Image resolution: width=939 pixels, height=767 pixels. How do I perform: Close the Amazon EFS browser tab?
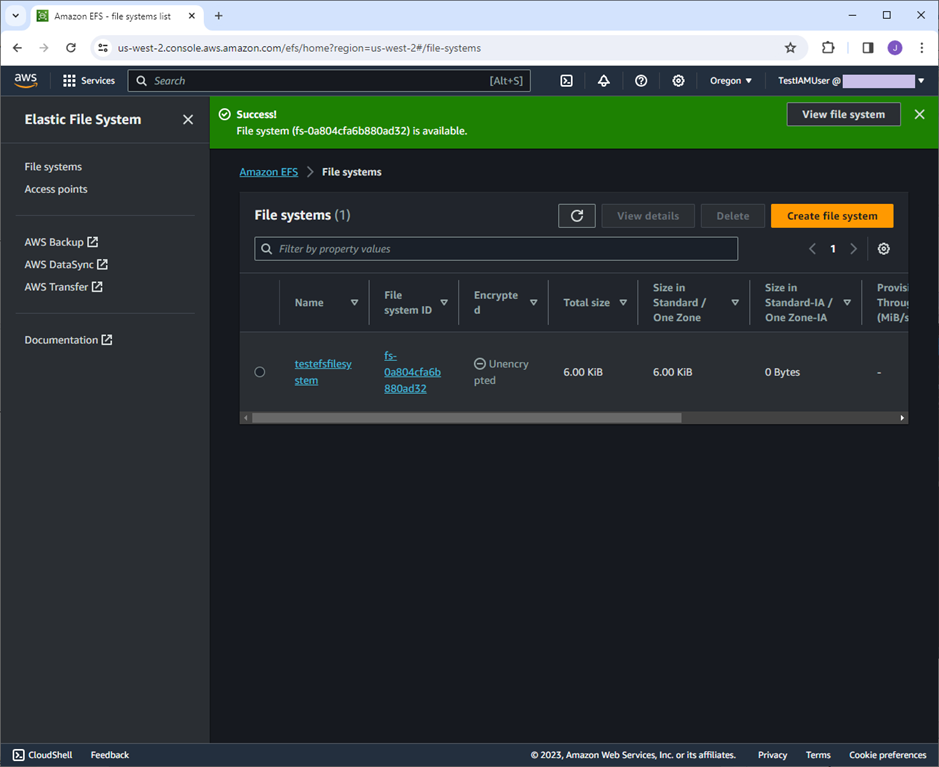pos(192,16)
